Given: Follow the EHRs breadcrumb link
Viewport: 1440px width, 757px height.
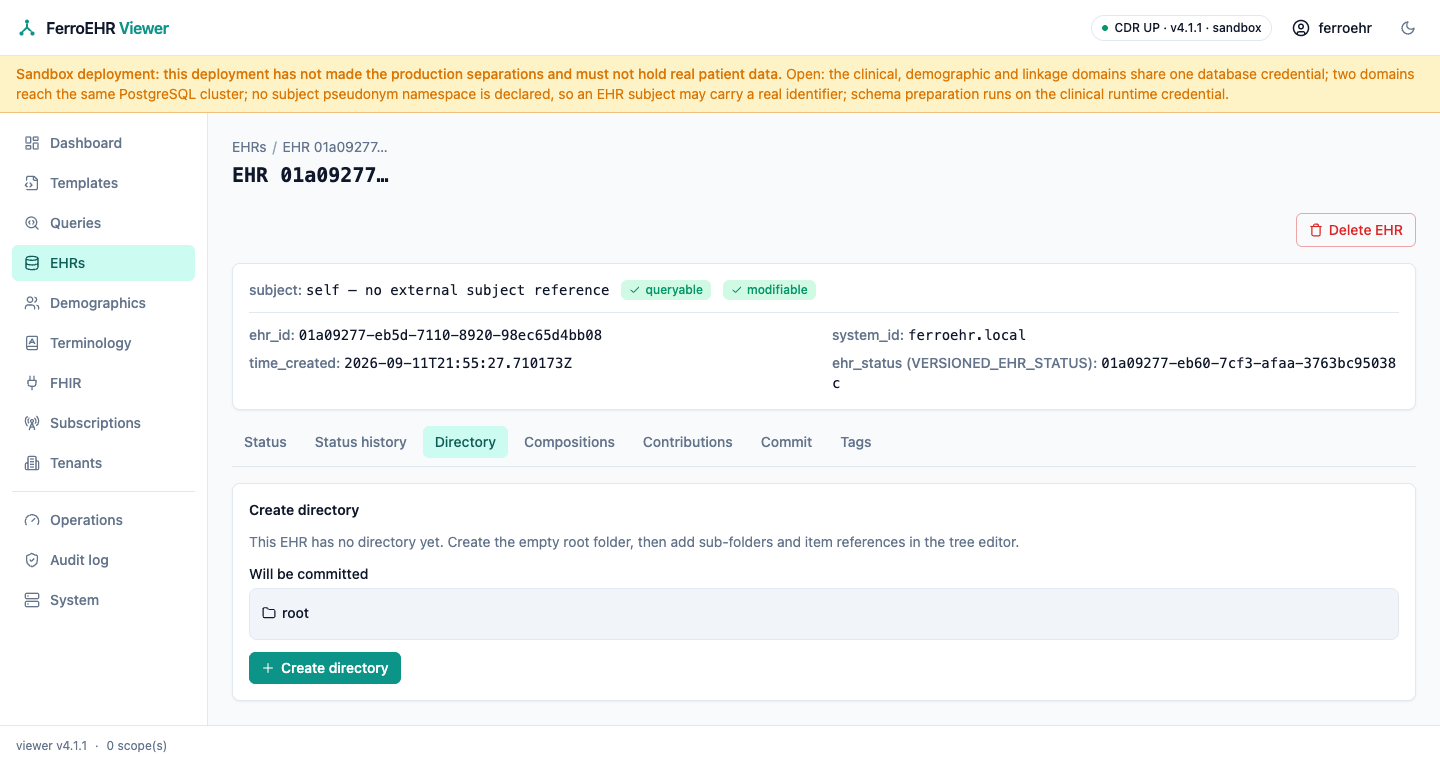Looking at the screenshot, I should click(249, 147).
